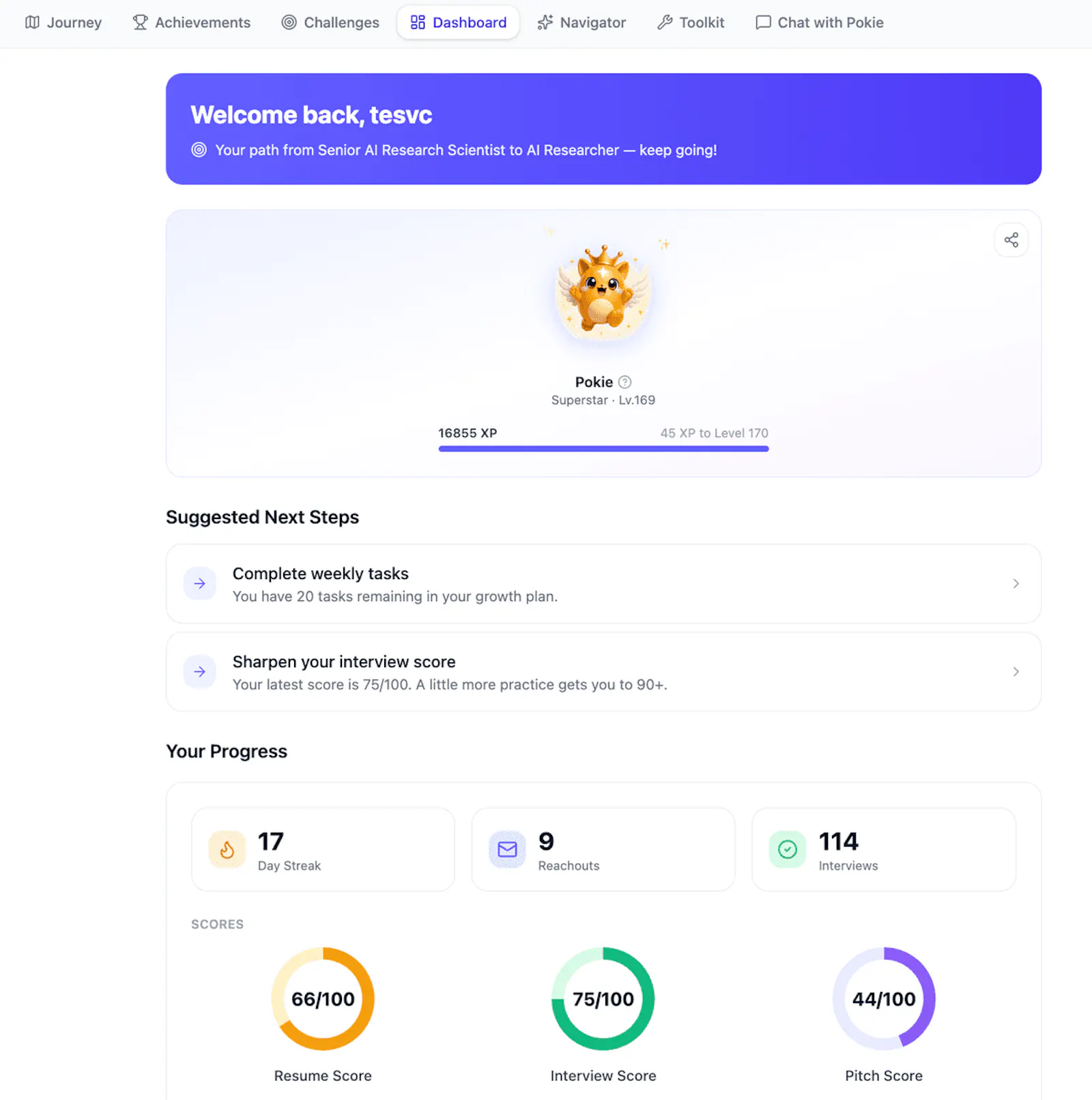Click the Navigator sparkle icon
Screen dimensions: 1092x1100
click(545, 23)
